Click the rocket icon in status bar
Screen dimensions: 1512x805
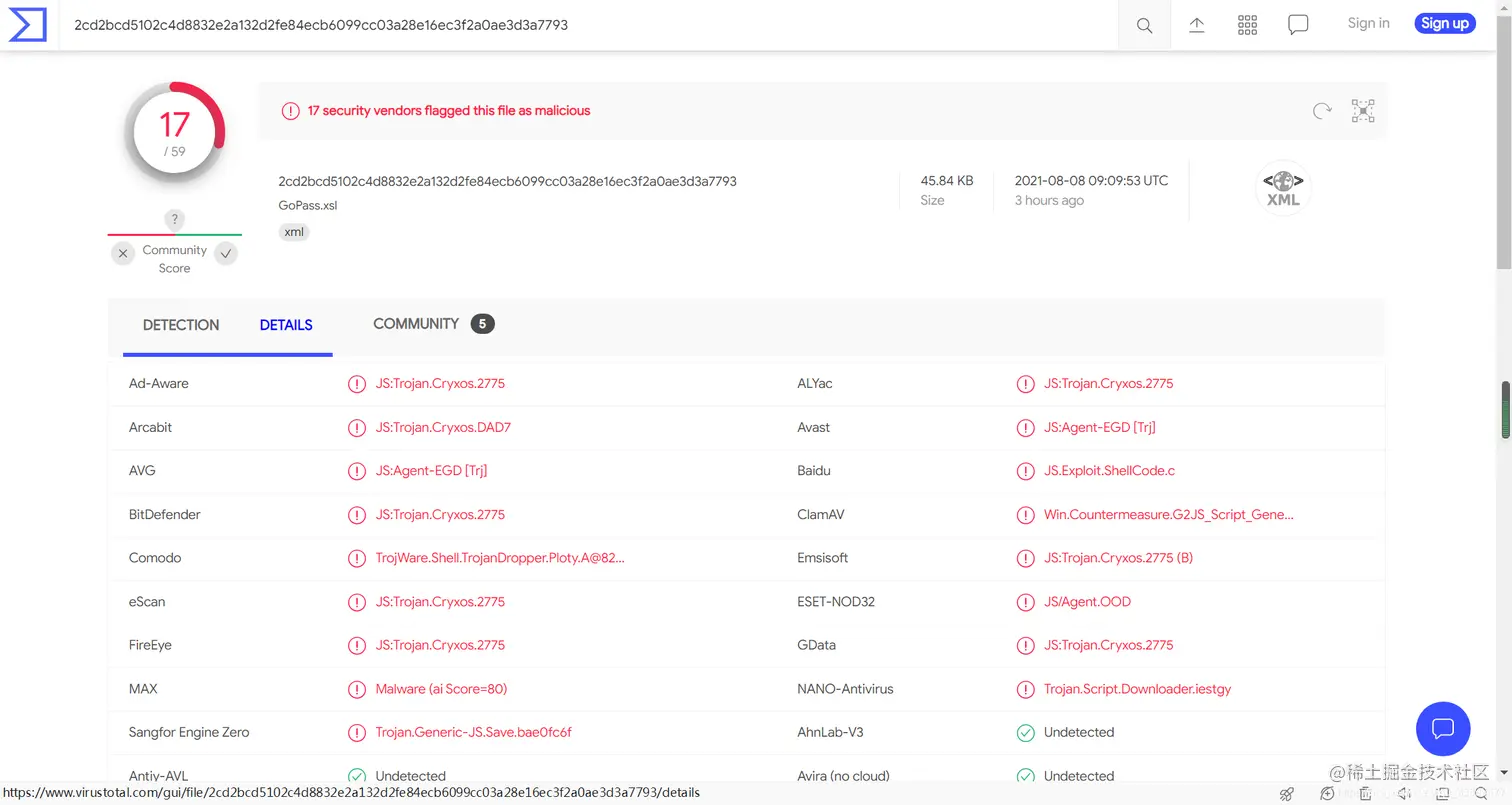tap(1287, 794)
